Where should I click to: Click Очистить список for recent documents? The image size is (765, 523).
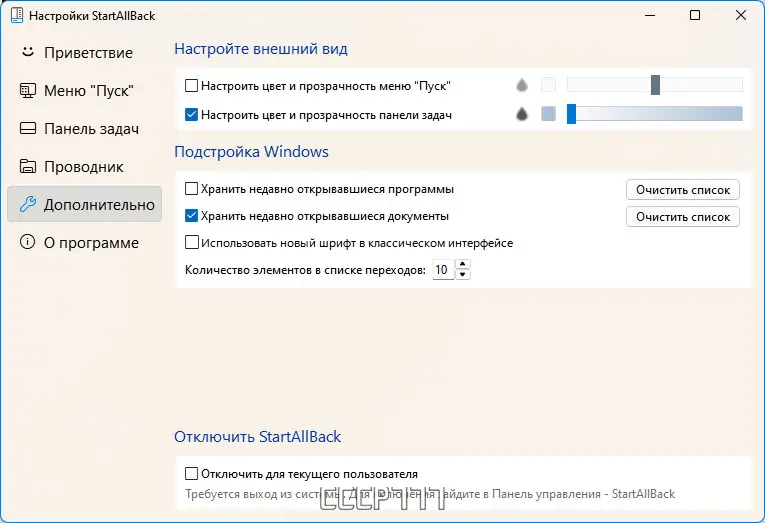pyautogui.click(x=683, y=216)
